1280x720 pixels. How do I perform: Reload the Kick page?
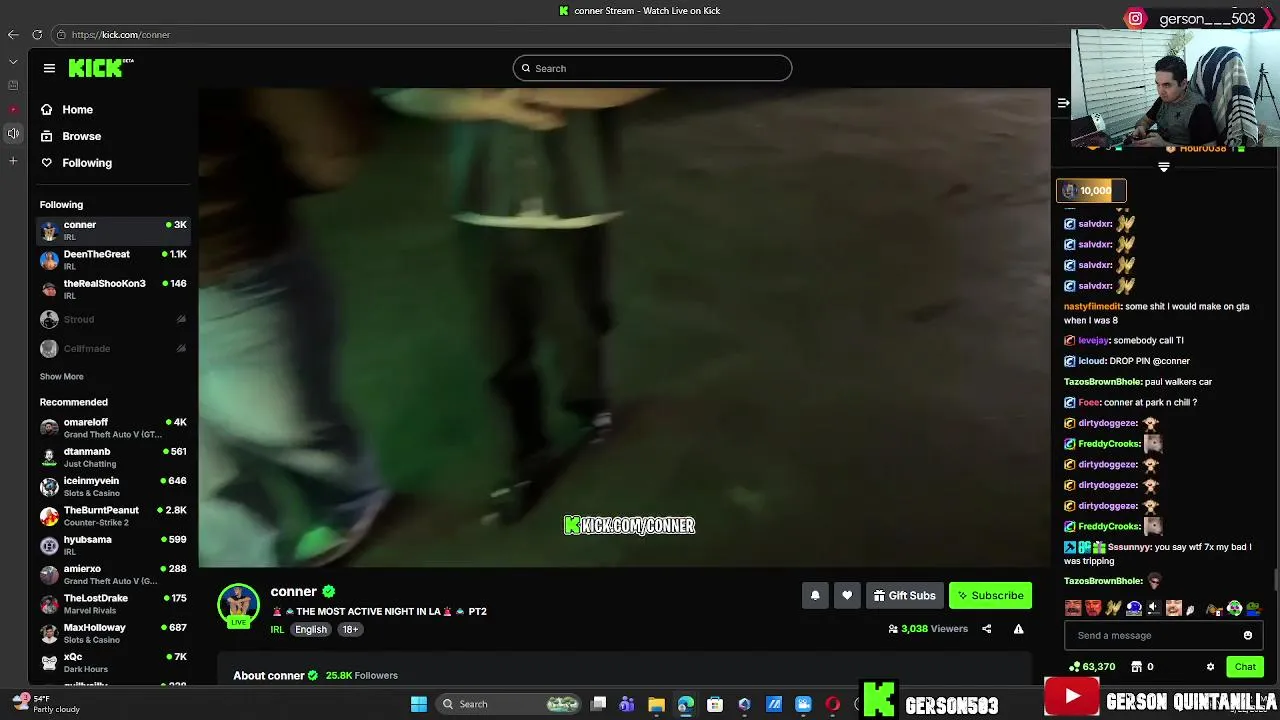pos(37,34)
